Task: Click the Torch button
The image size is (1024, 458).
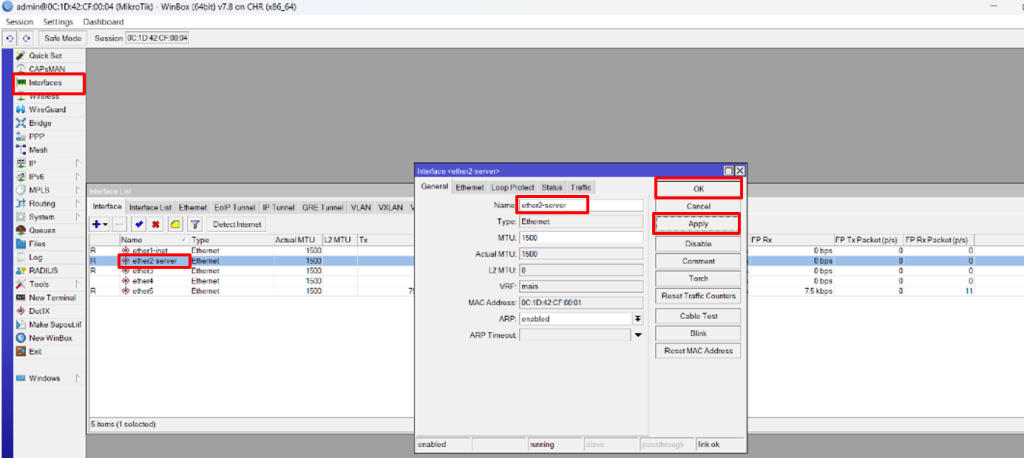Action: (x=698, y=278)
